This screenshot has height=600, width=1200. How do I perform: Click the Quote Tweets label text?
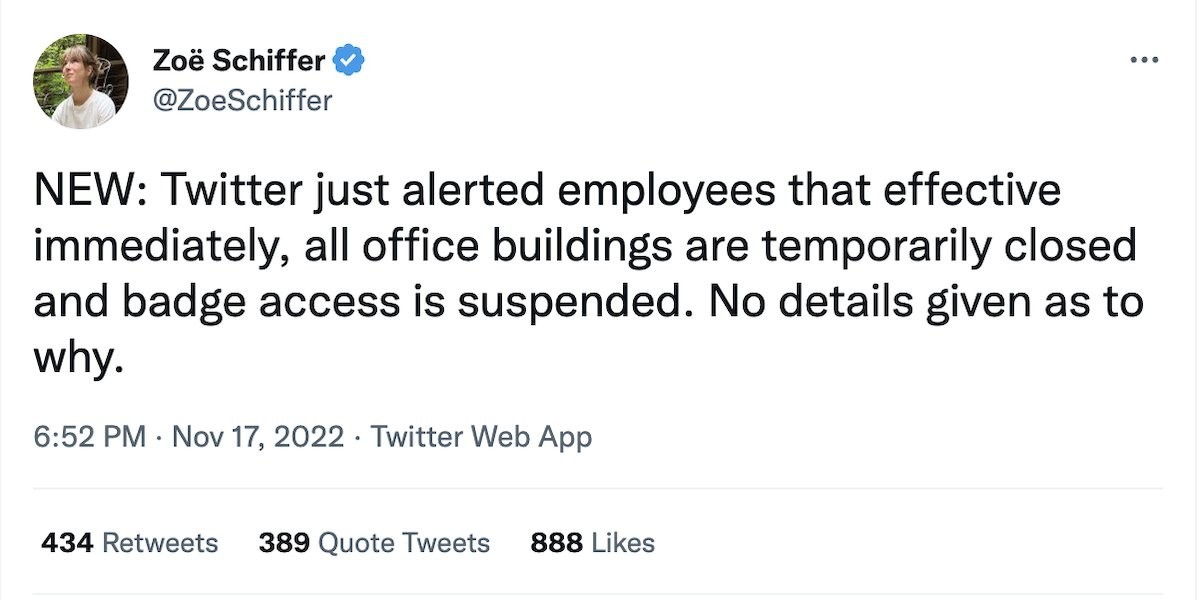pos(405,543)
